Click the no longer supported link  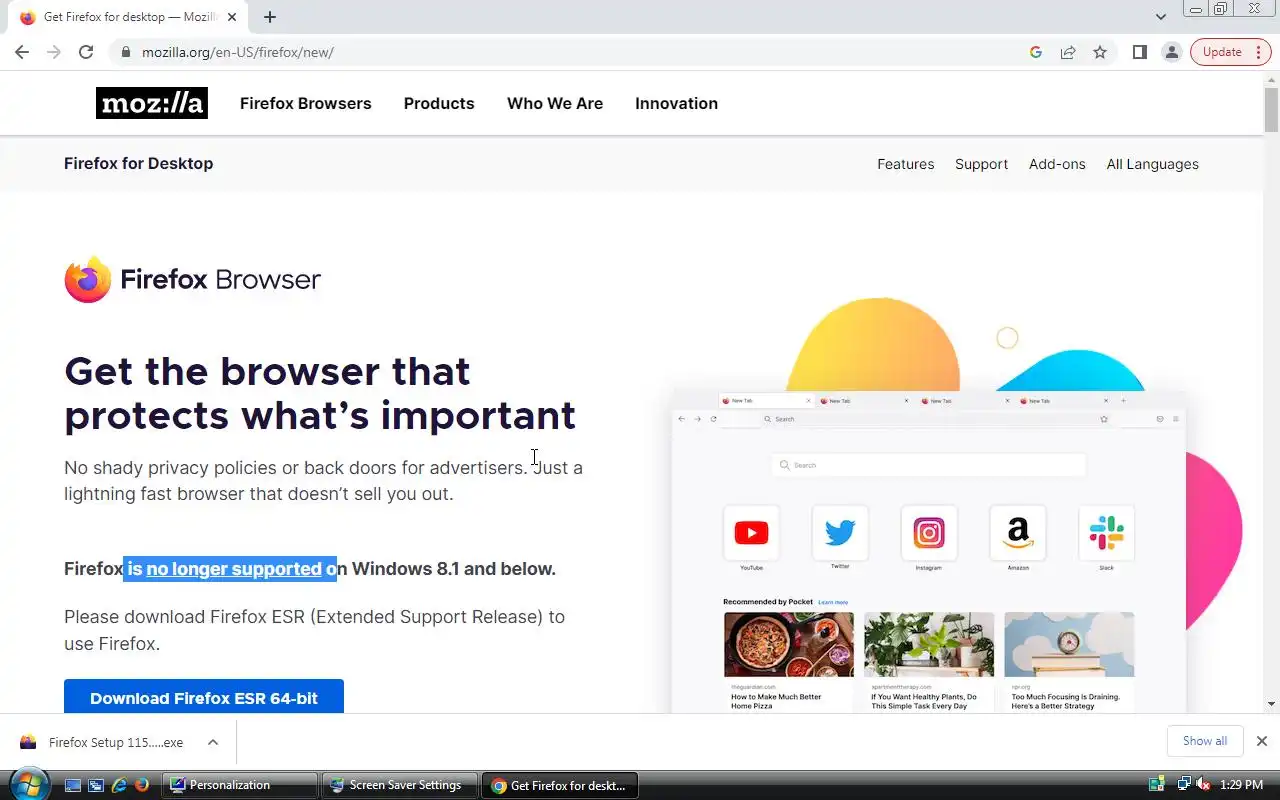(x=234, y=569)
